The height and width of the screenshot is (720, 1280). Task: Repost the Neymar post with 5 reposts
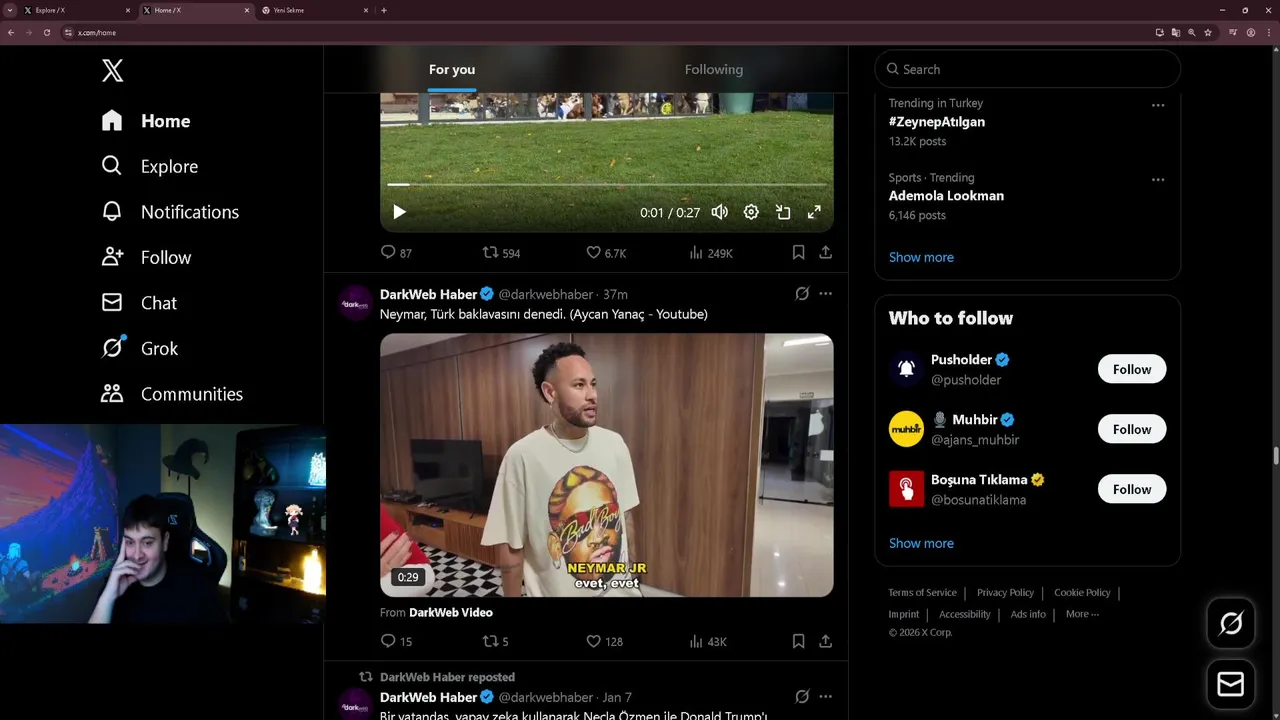(x=496, y=641)
